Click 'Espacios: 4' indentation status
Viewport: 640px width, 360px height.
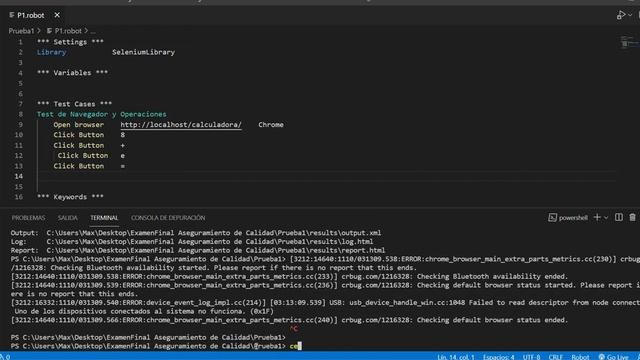[498, 357]
